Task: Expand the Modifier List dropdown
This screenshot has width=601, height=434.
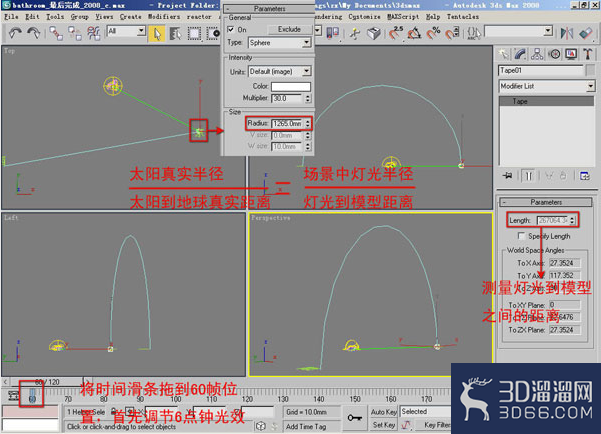Action: click(547, 86)
